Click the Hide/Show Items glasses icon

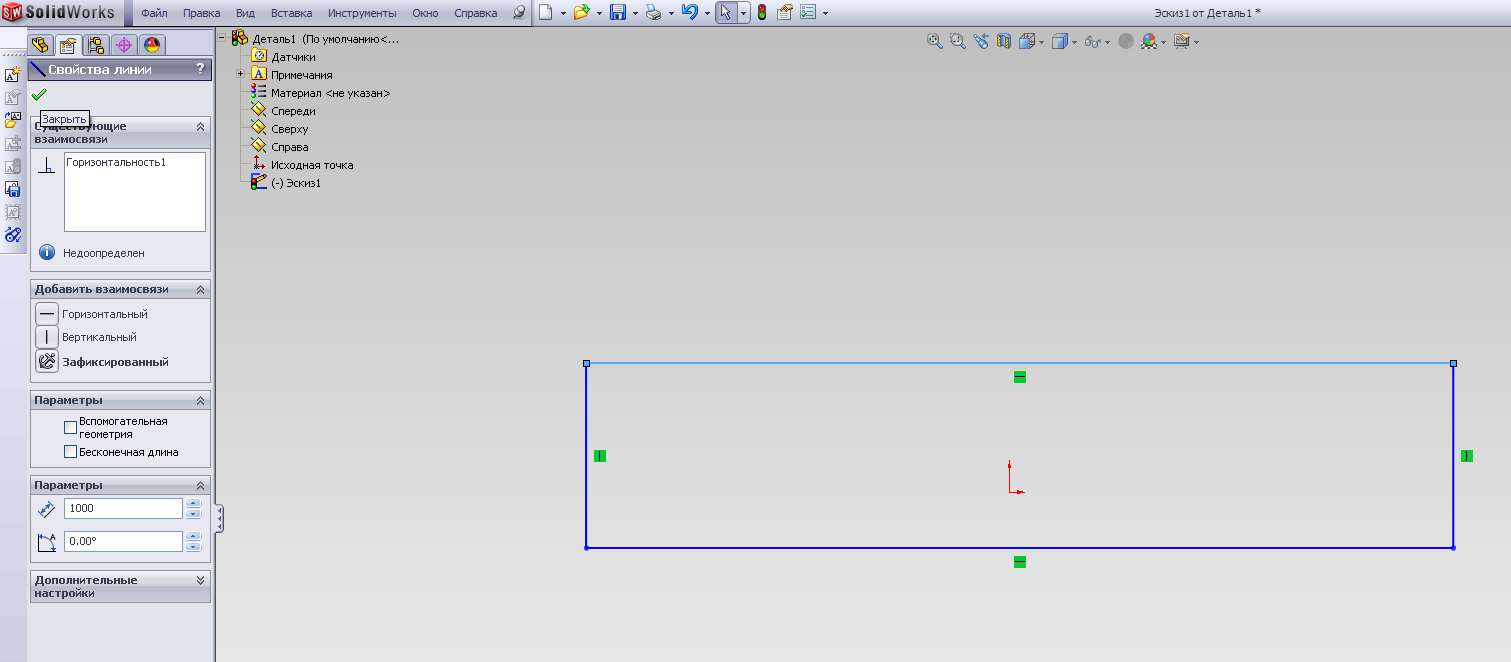point(1093,41)
